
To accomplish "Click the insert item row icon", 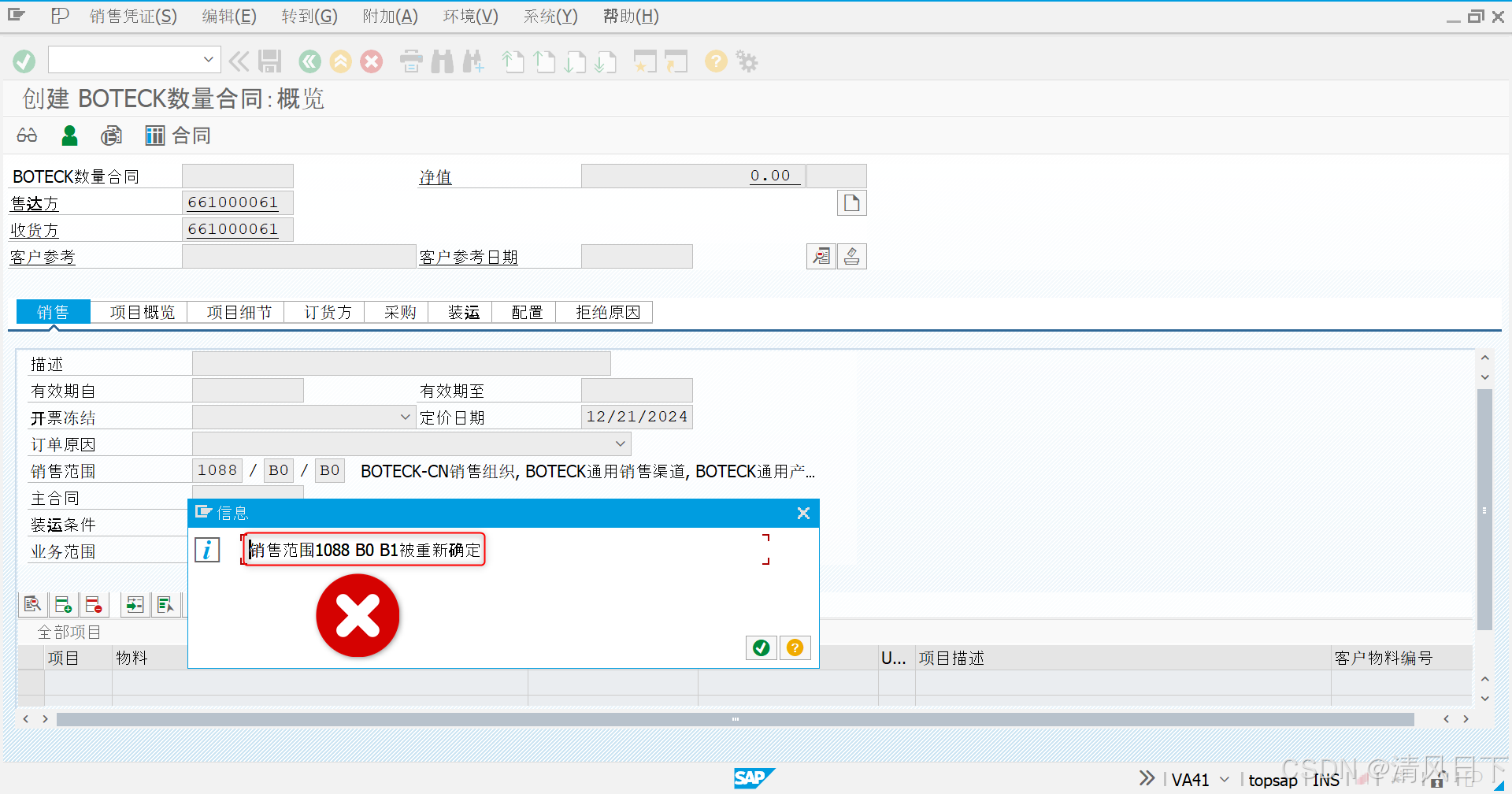I will coord(64,604).
